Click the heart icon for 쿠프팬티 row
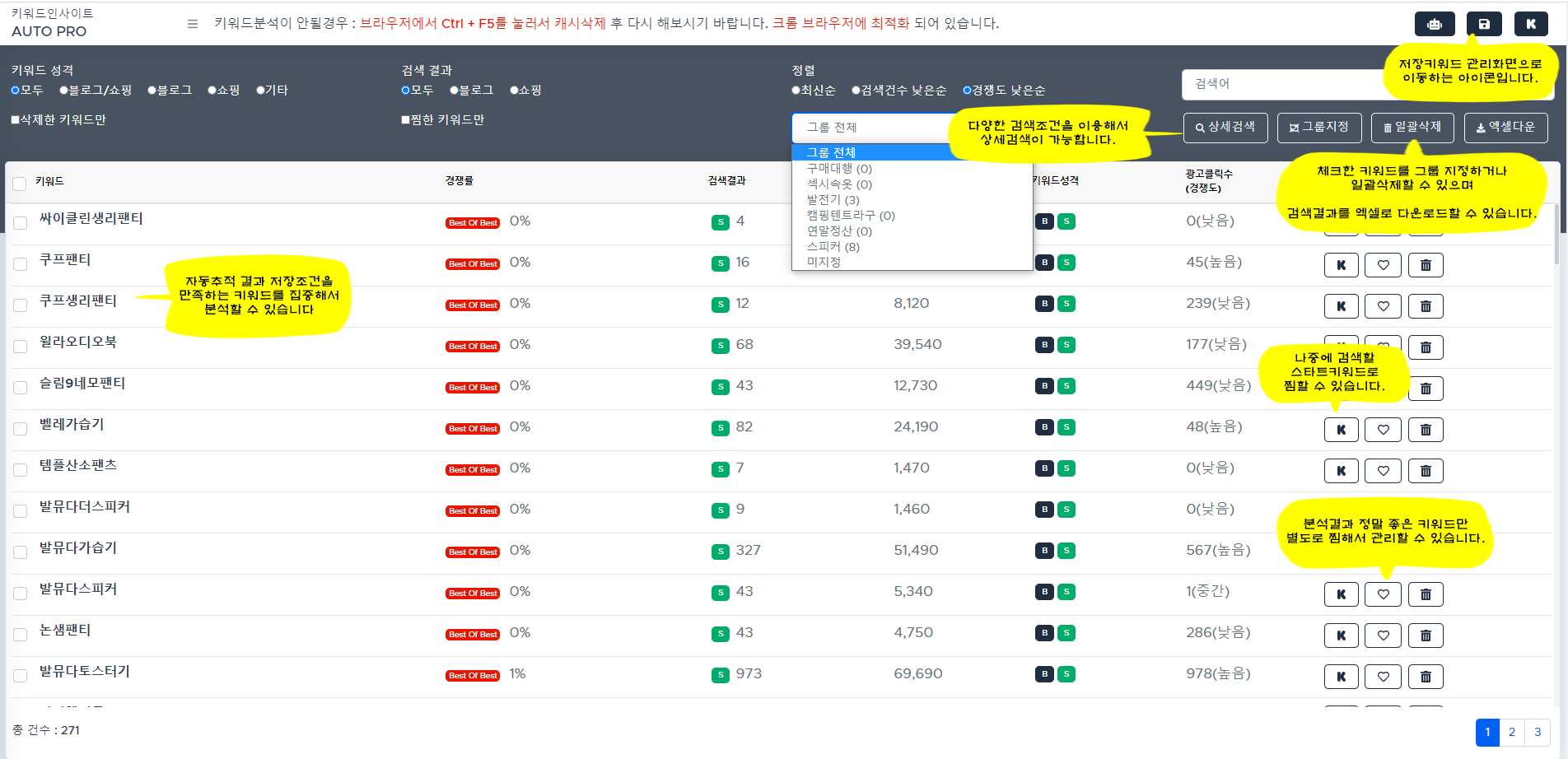Viewport: 1568px width, 759px height. pos(1383,265)
